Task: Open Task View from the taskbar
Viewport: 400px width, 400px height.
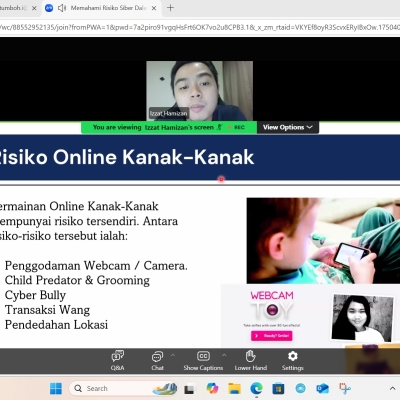Action: tap(189, 389)
